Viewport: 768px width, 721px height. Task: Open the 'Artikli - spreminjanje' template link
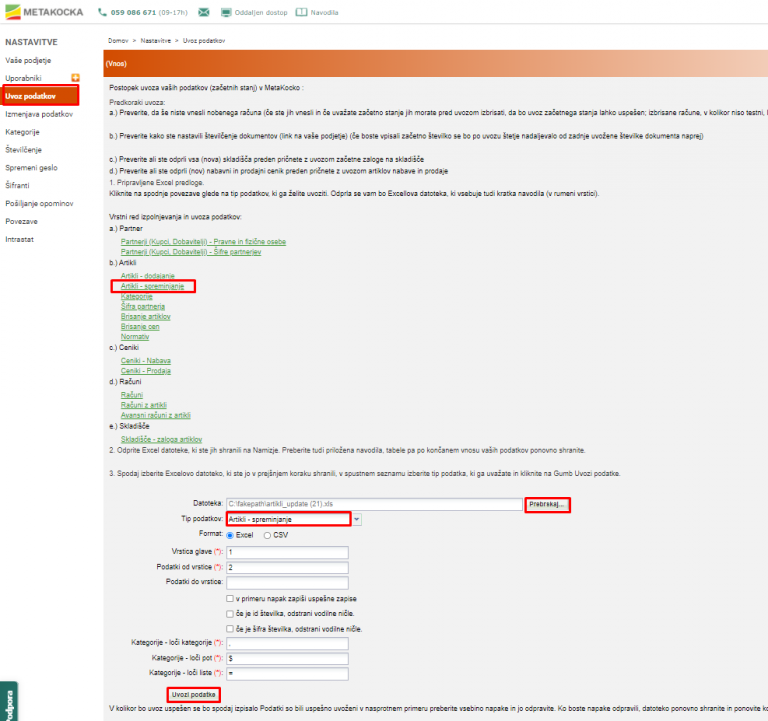click(x=152, y=286)
